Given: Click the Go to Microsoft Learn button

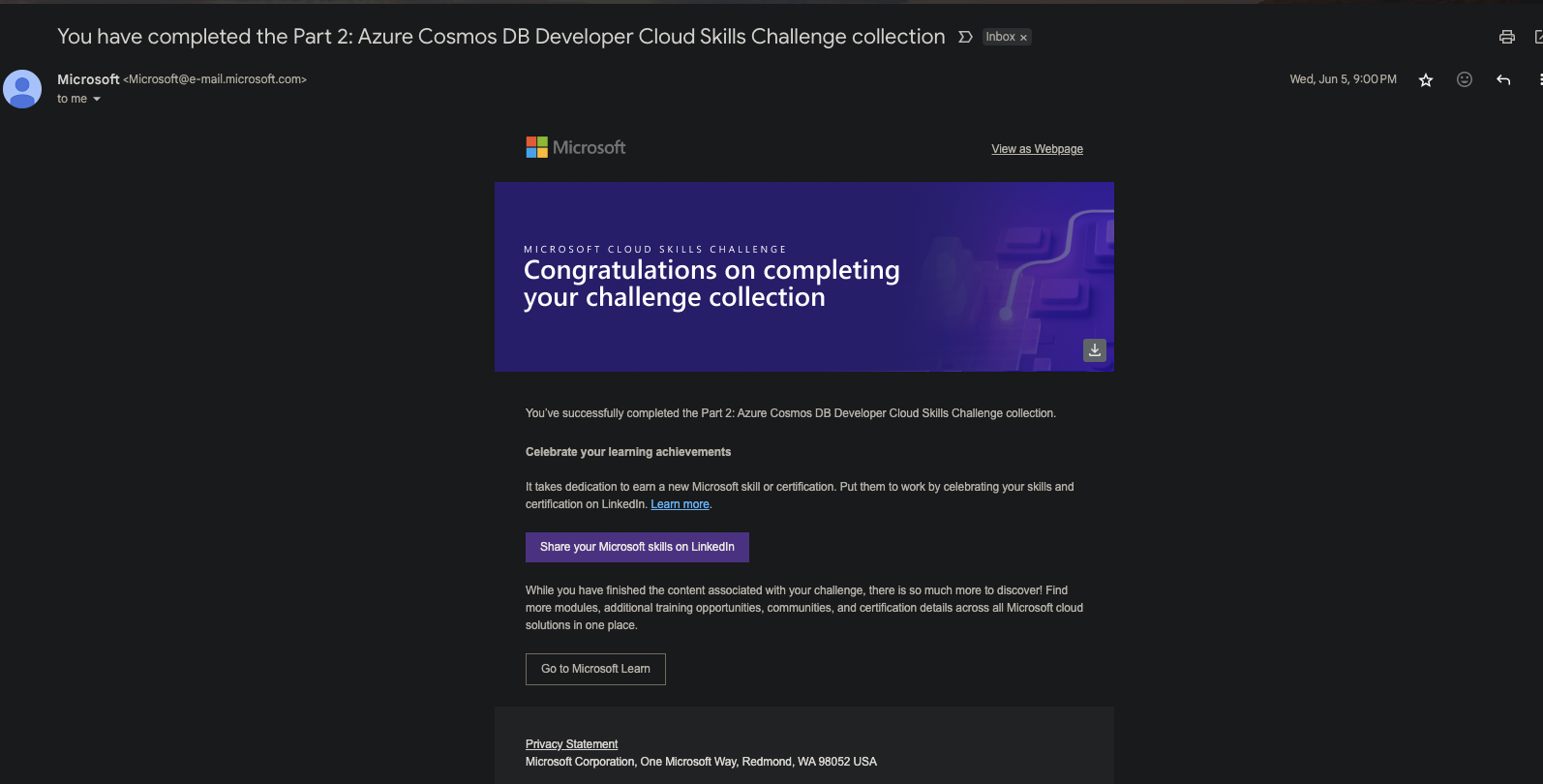Looking at the screenshot, I should (x=595, y=669).
